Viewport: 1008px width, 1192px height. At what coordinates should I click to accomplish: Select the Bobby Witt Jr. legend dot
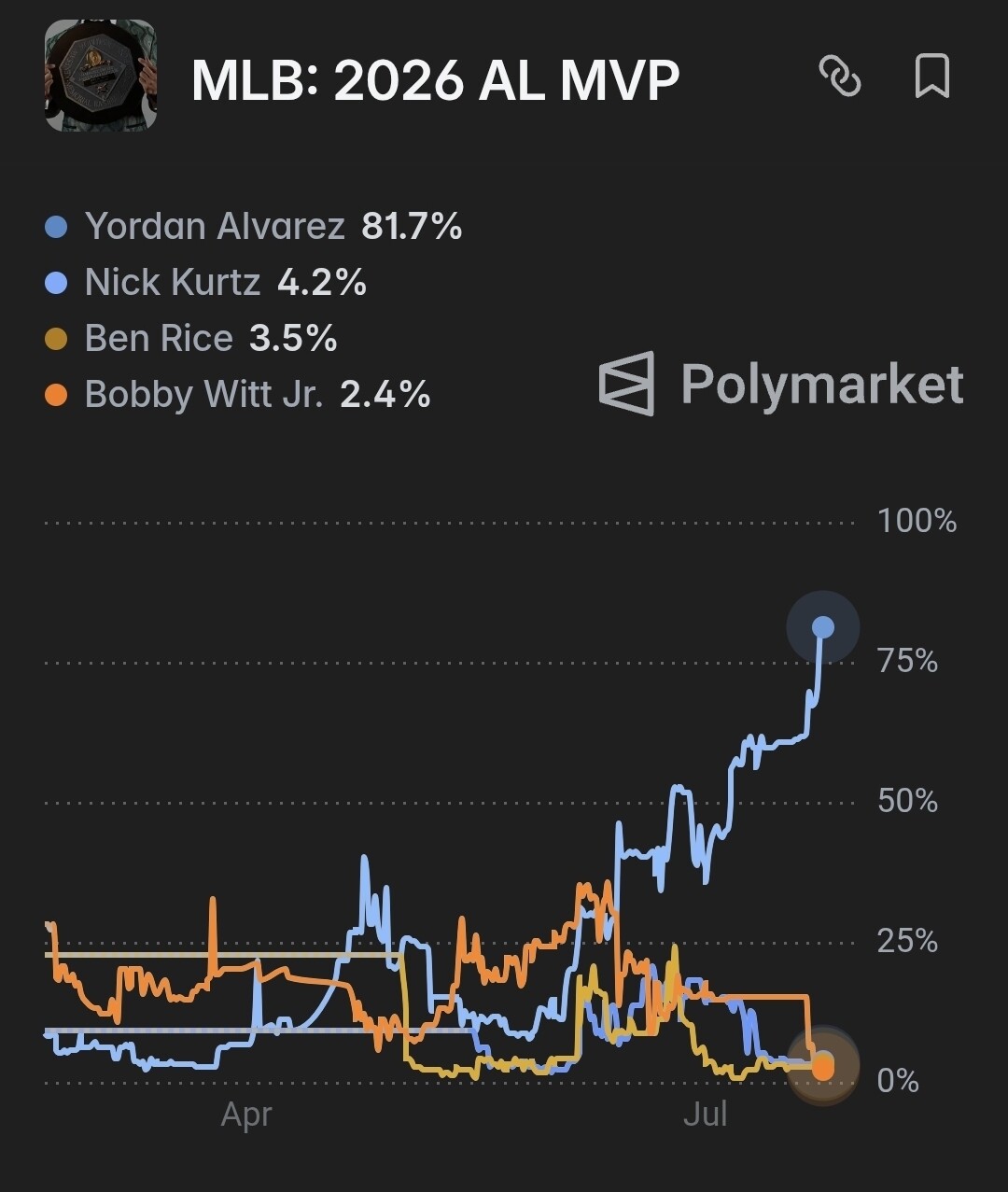pos(56,394)
